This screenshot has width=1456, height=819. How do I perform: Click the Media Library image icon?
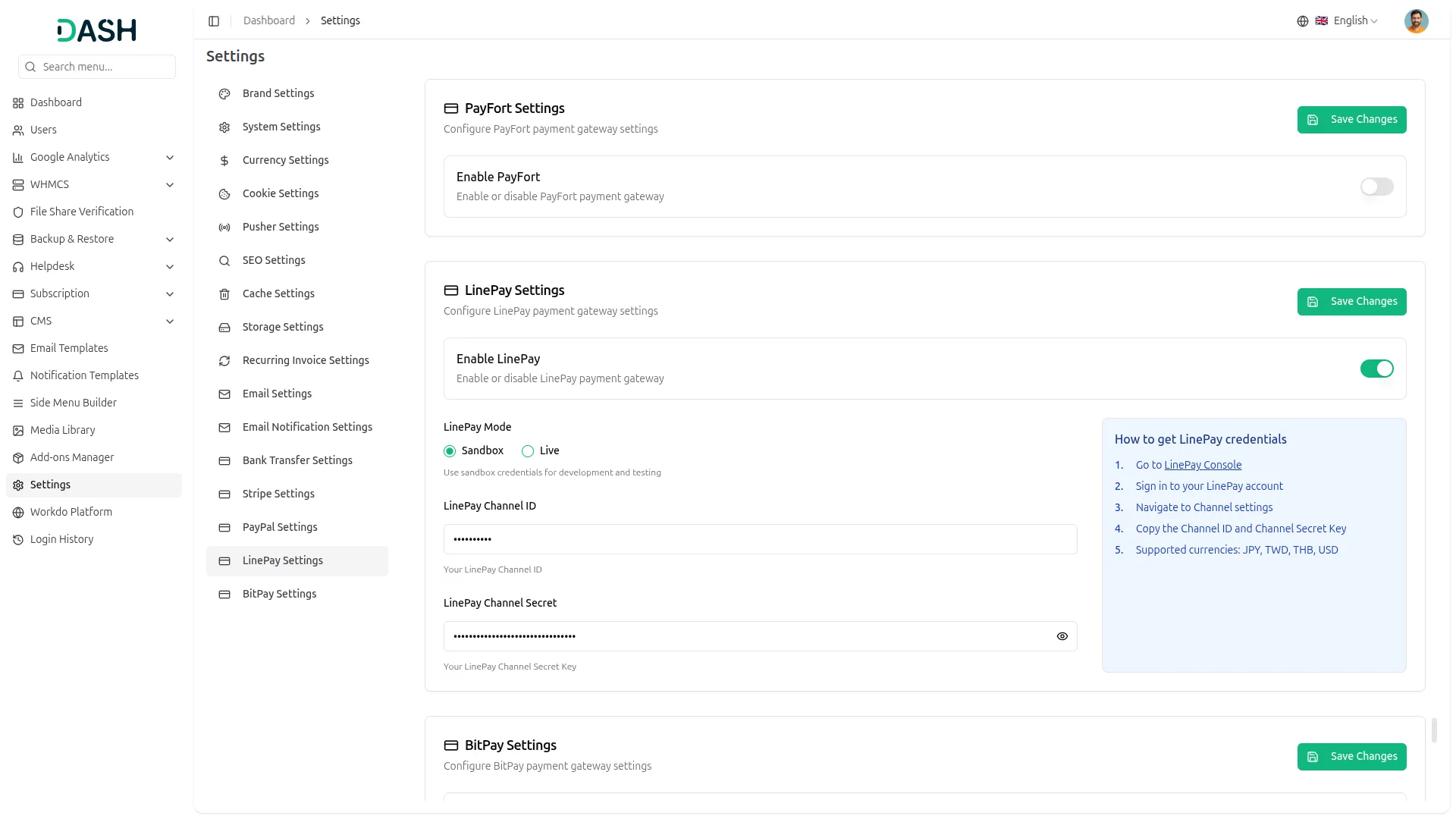(x=18, y=431)
